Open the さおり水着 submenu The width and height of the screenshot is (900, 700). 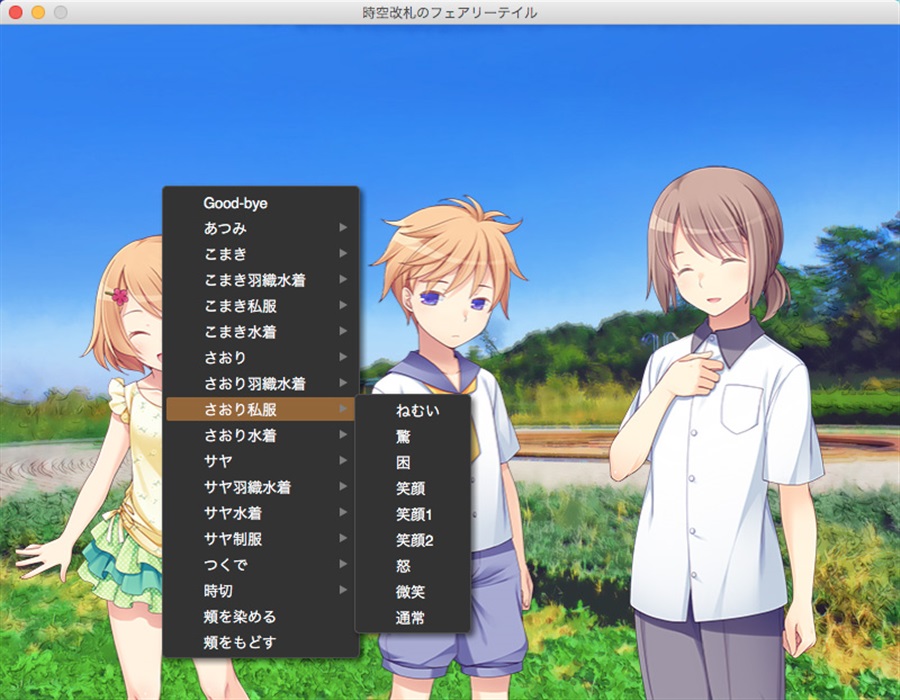pyautogui.click(x=261, y=435)
